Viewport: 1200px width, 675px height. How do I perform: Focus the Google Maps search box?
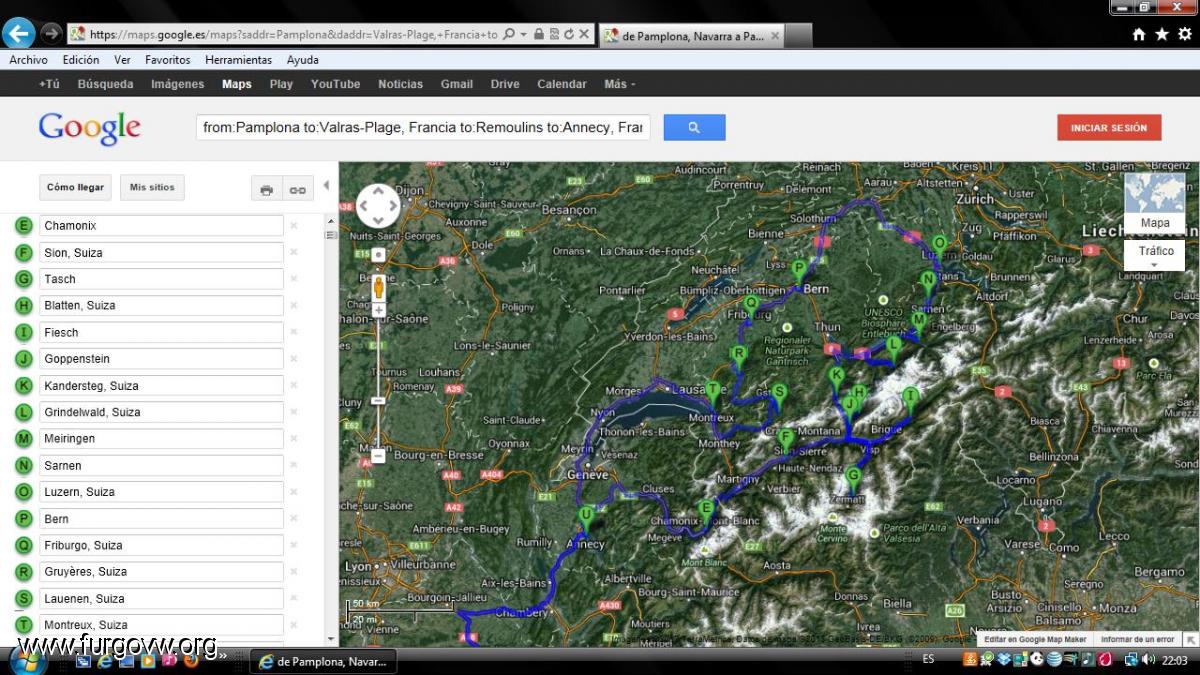(424, 128)
